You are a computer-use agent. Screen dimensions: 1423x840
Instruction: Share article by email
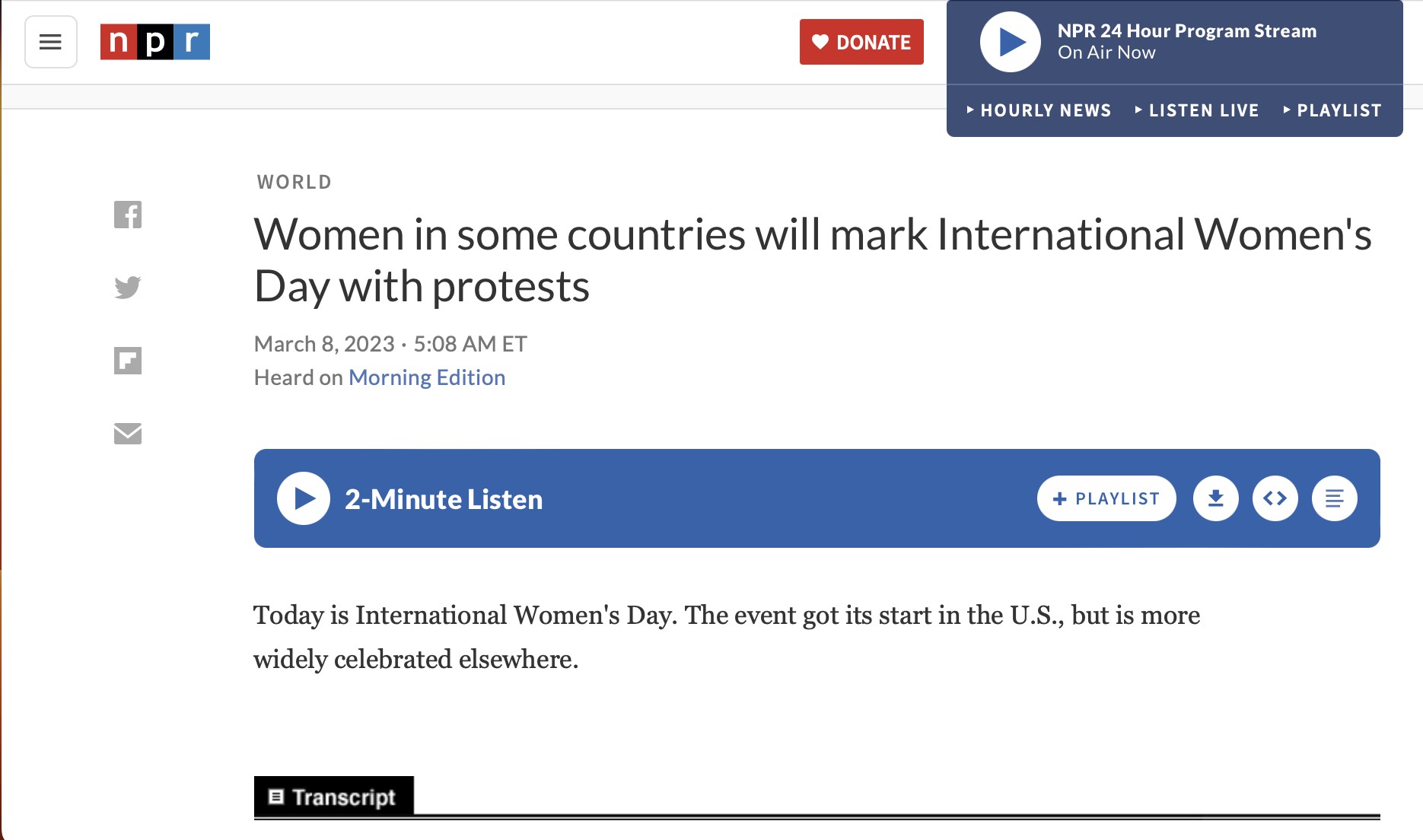click(128, 434)
